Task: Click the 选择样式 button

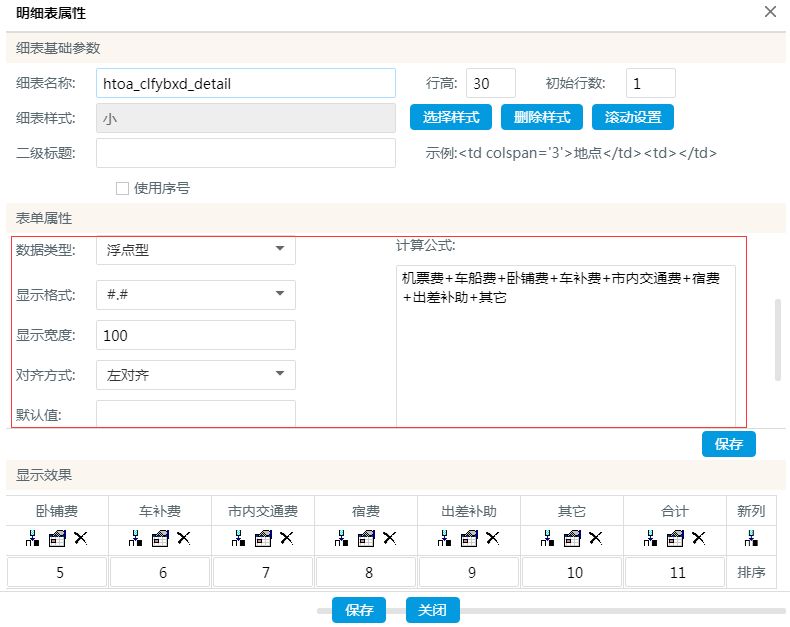Action: (450, 117)
